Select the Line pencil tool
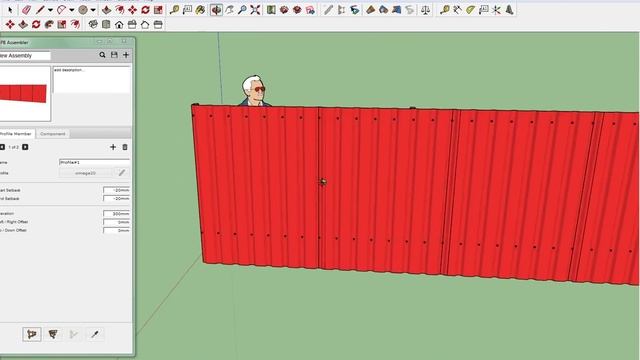 point(40,10)
